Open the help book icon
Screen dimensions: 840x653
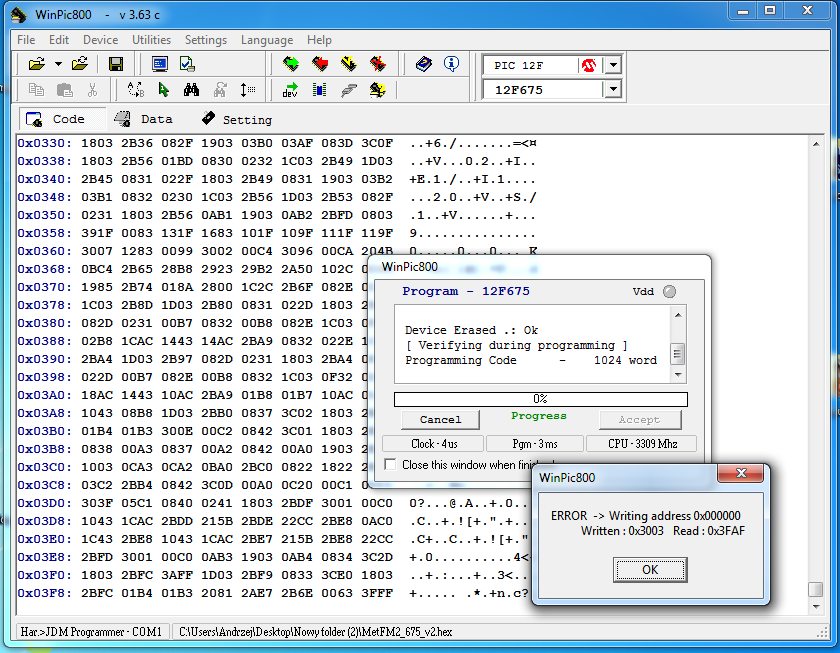tap(424, 64)
